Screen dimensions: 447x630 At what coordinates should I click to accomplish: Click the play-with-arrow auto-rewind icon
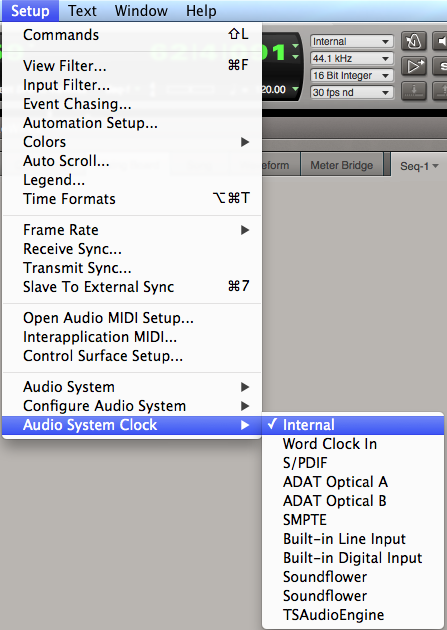pyautogui.click(x=414, y=66)
